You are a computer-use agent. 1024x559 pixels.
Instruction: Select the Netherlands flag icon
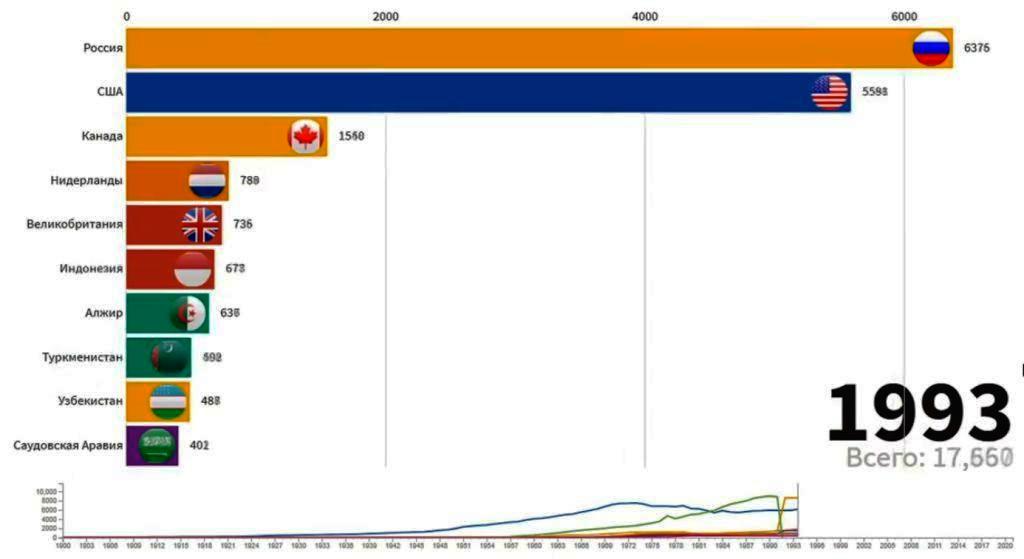pyautogui.click(x=207, y=180)
